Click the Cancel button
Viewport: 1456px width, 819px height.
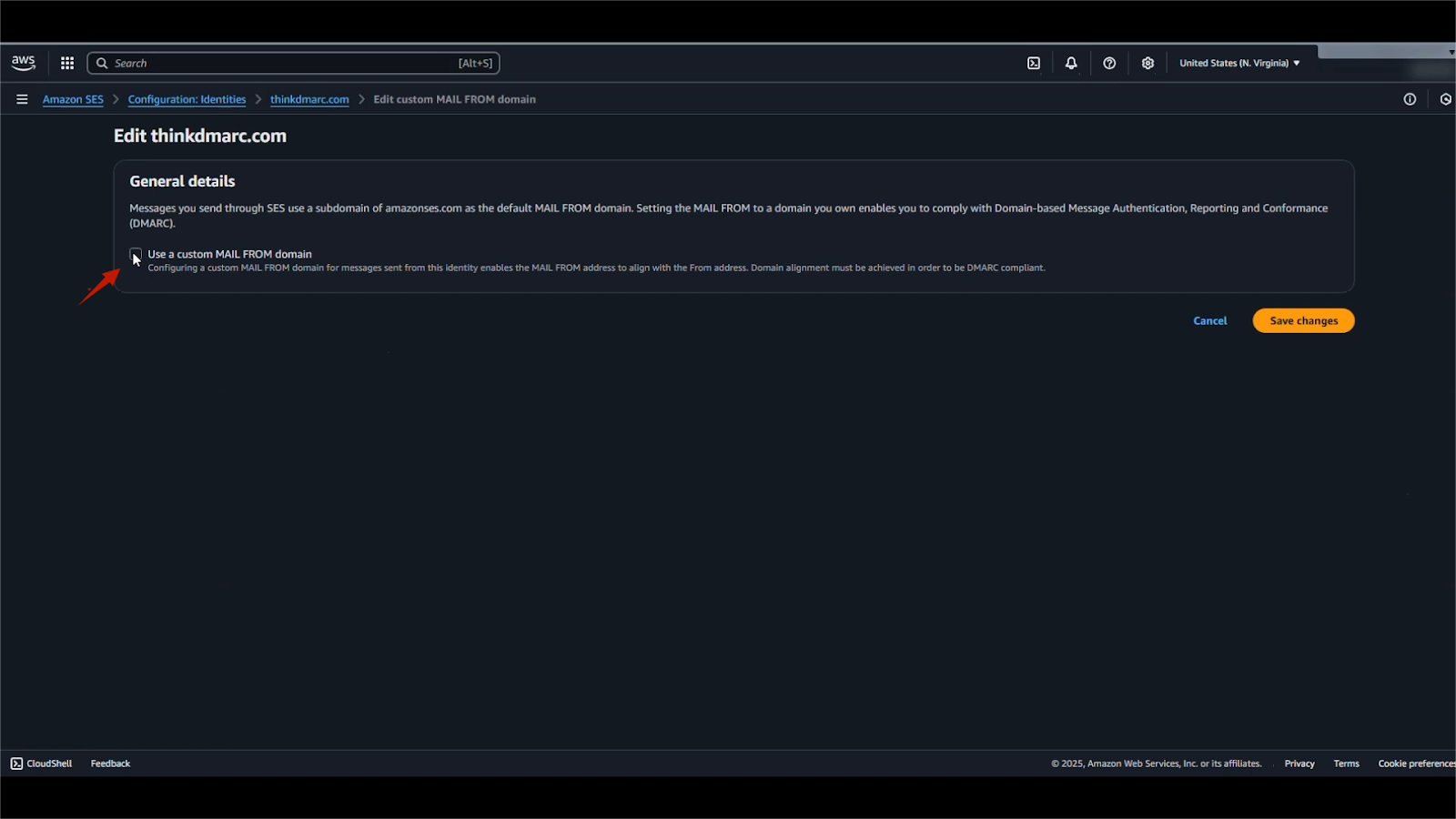(1209, 320)
